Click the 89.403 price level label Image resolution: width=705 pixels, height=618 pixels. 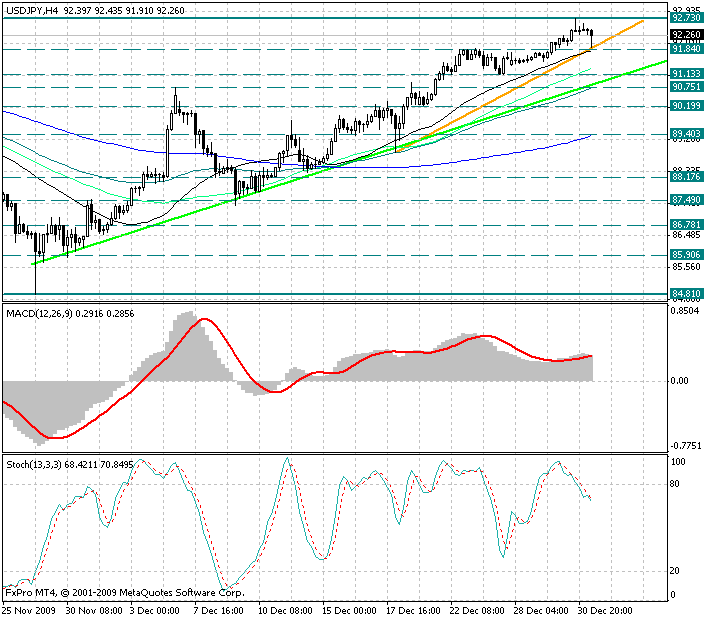coord(686,133)
